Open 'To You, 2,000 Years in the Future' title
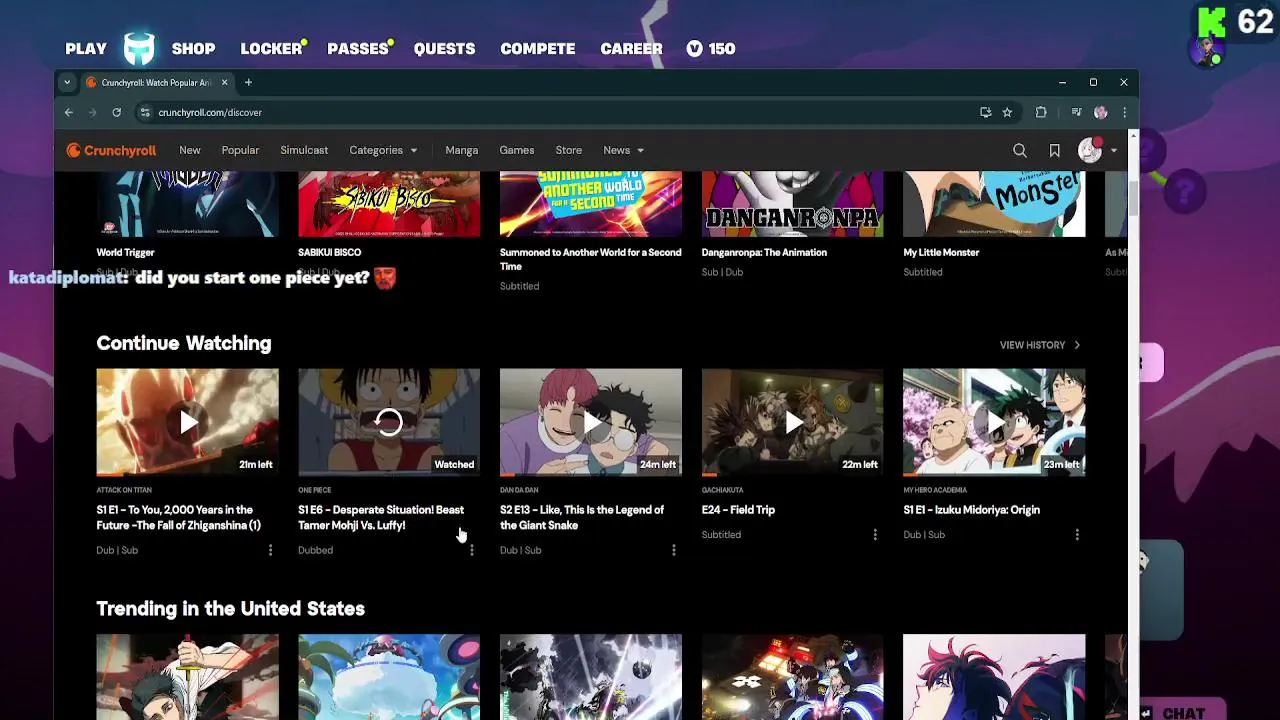 pyautogui.click(x=178, y=517)
